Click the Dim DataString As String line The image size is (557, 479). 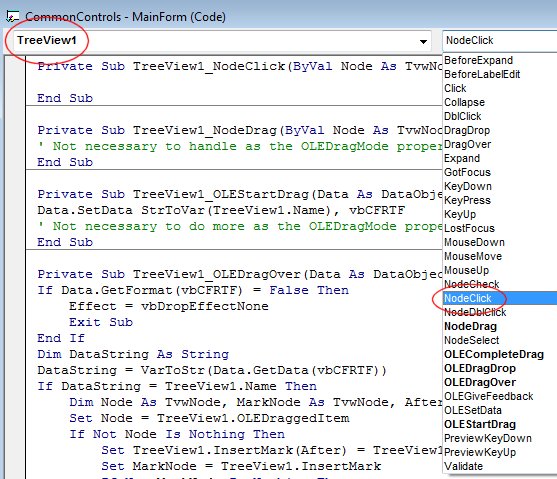click(133, 354)
